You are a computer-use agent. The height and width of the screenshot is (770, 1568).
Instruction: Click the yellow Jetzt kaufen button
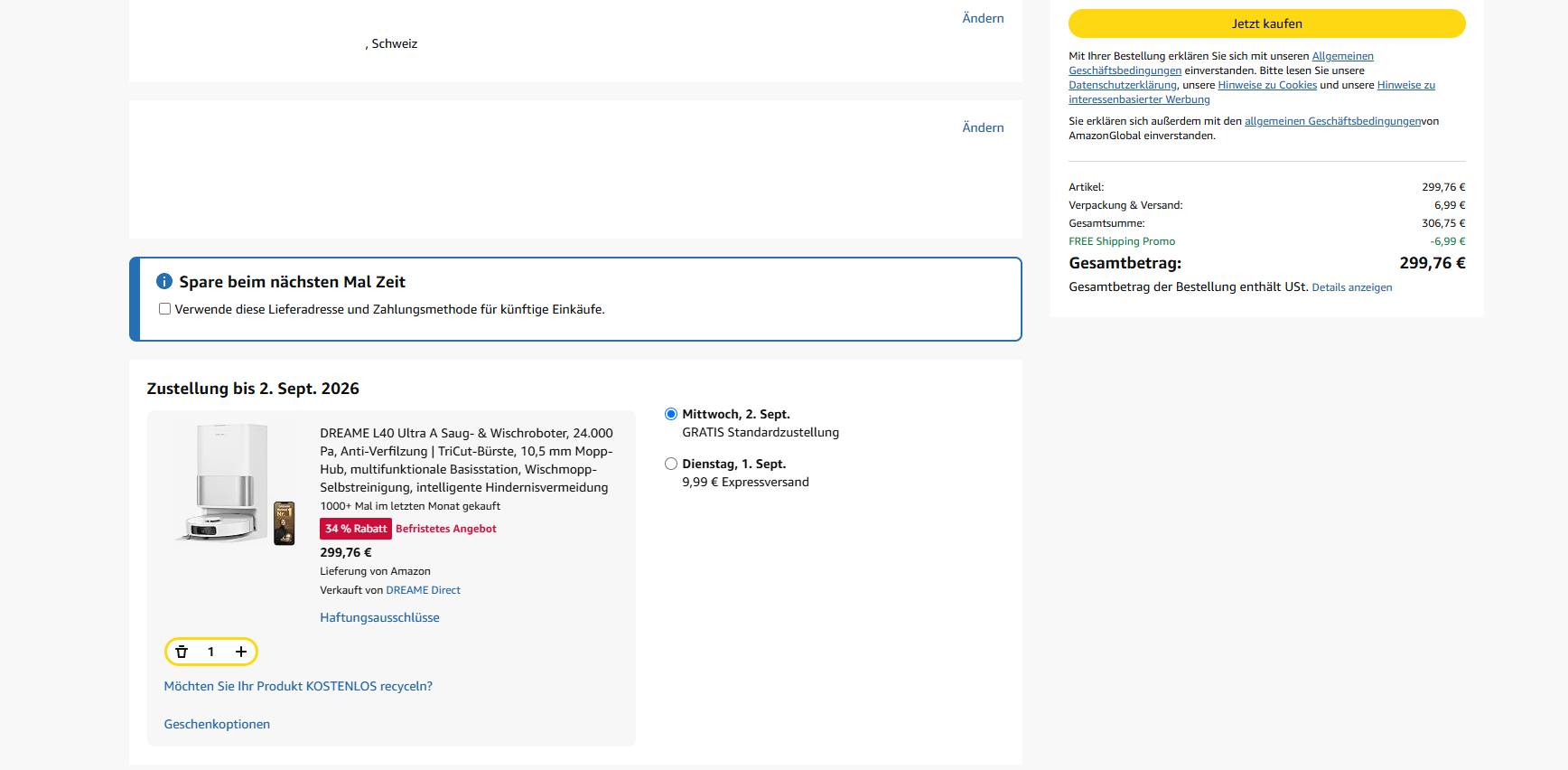tap(1266, 23)
